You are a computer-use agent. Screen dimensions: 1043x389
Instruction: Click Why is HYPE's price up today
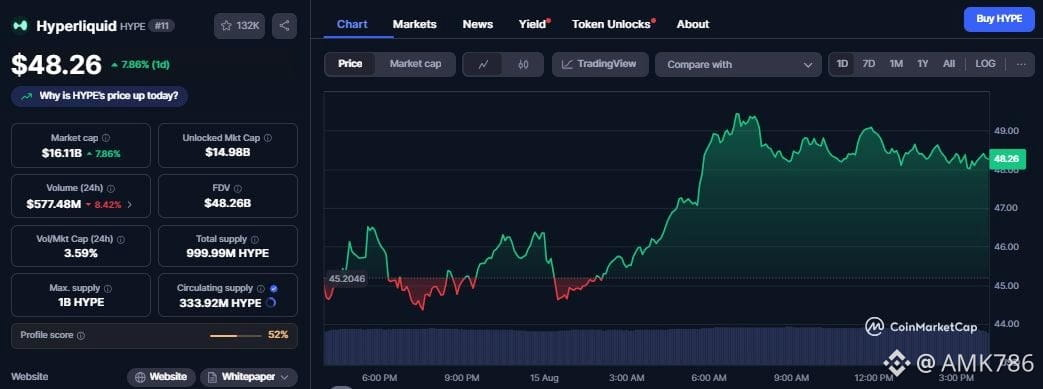click(100, 96)
